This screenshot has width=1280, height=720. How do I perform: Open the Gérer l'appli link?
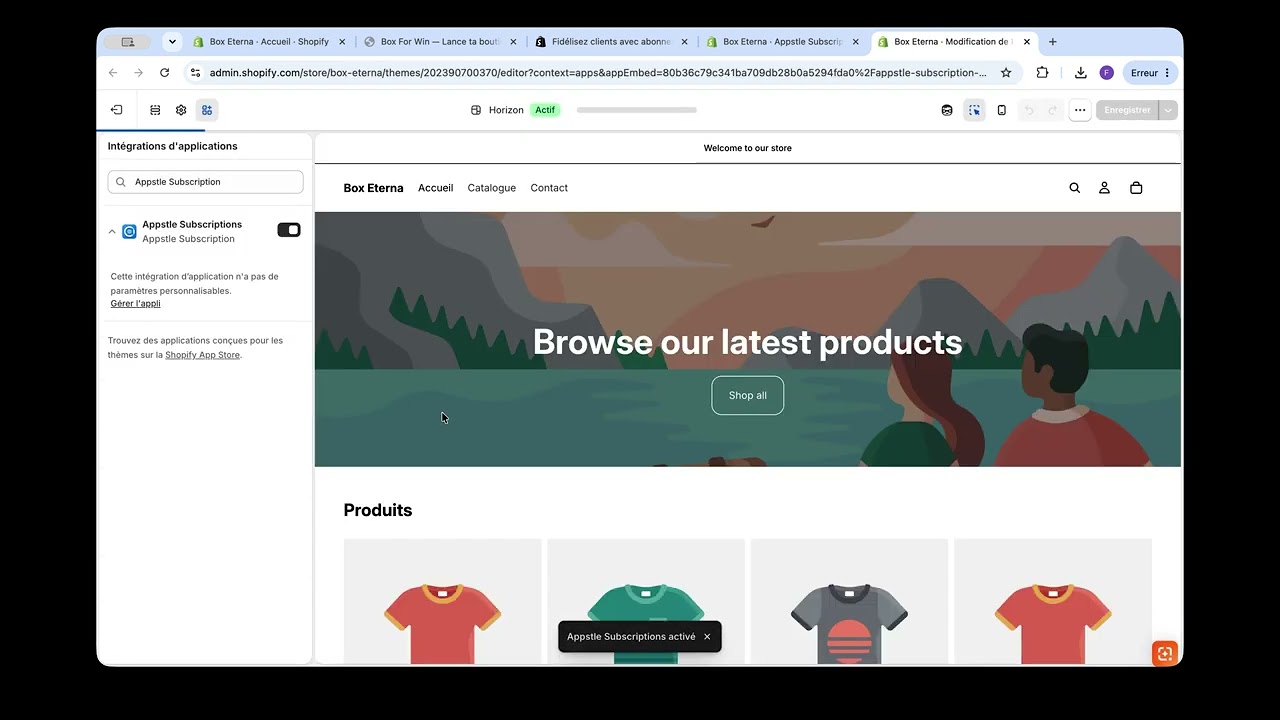click(x=135, y=304)
